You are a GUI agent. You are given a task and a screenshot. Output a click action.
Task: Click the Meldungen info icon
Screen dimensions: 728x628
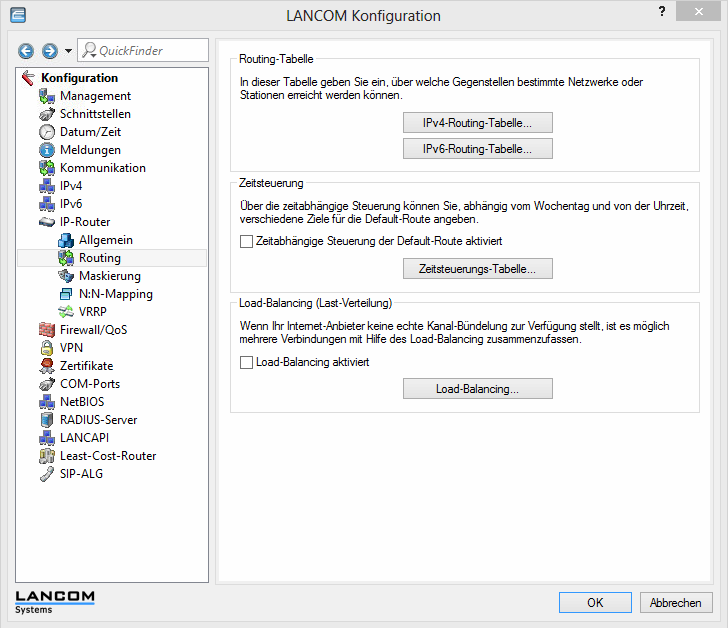coord(46,150)
